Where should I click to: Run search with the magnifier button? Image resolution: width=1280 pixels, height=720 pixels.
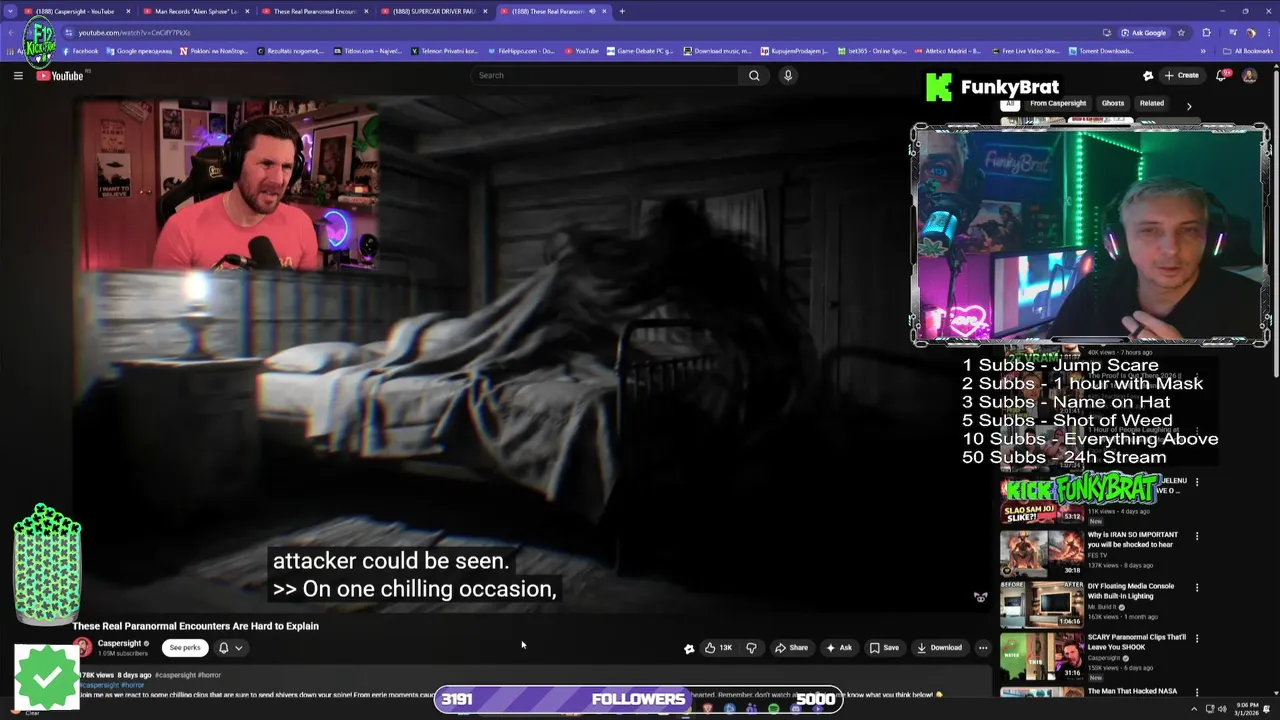[x=754, y=75]
